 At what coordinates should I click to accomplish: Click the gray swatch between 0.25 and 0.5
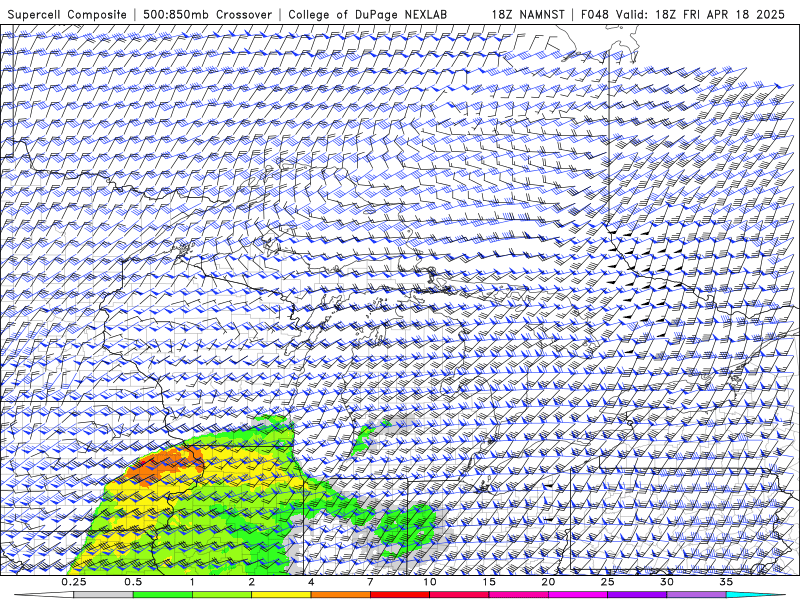click(103, 595)
